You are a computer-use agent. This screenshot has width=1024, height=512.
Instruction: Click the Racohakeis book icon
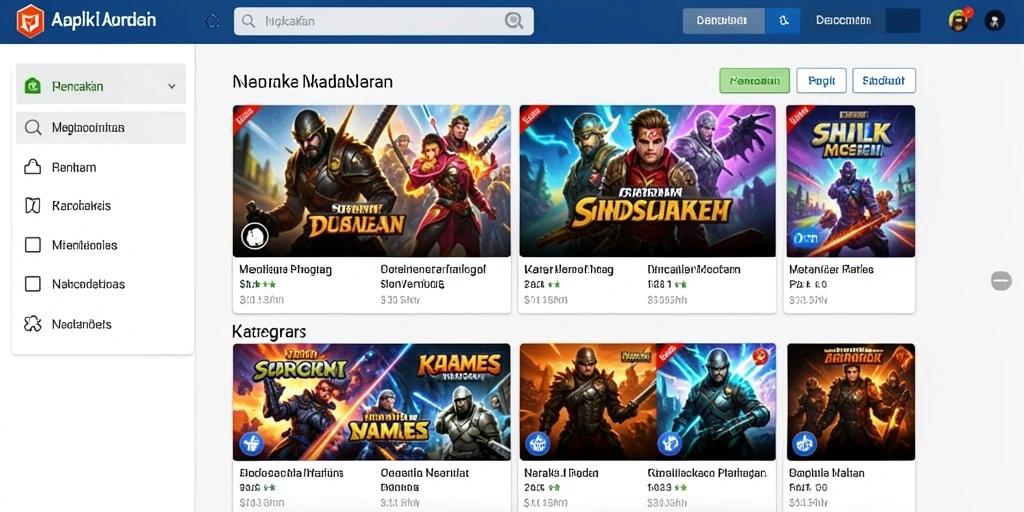(33, 206)
